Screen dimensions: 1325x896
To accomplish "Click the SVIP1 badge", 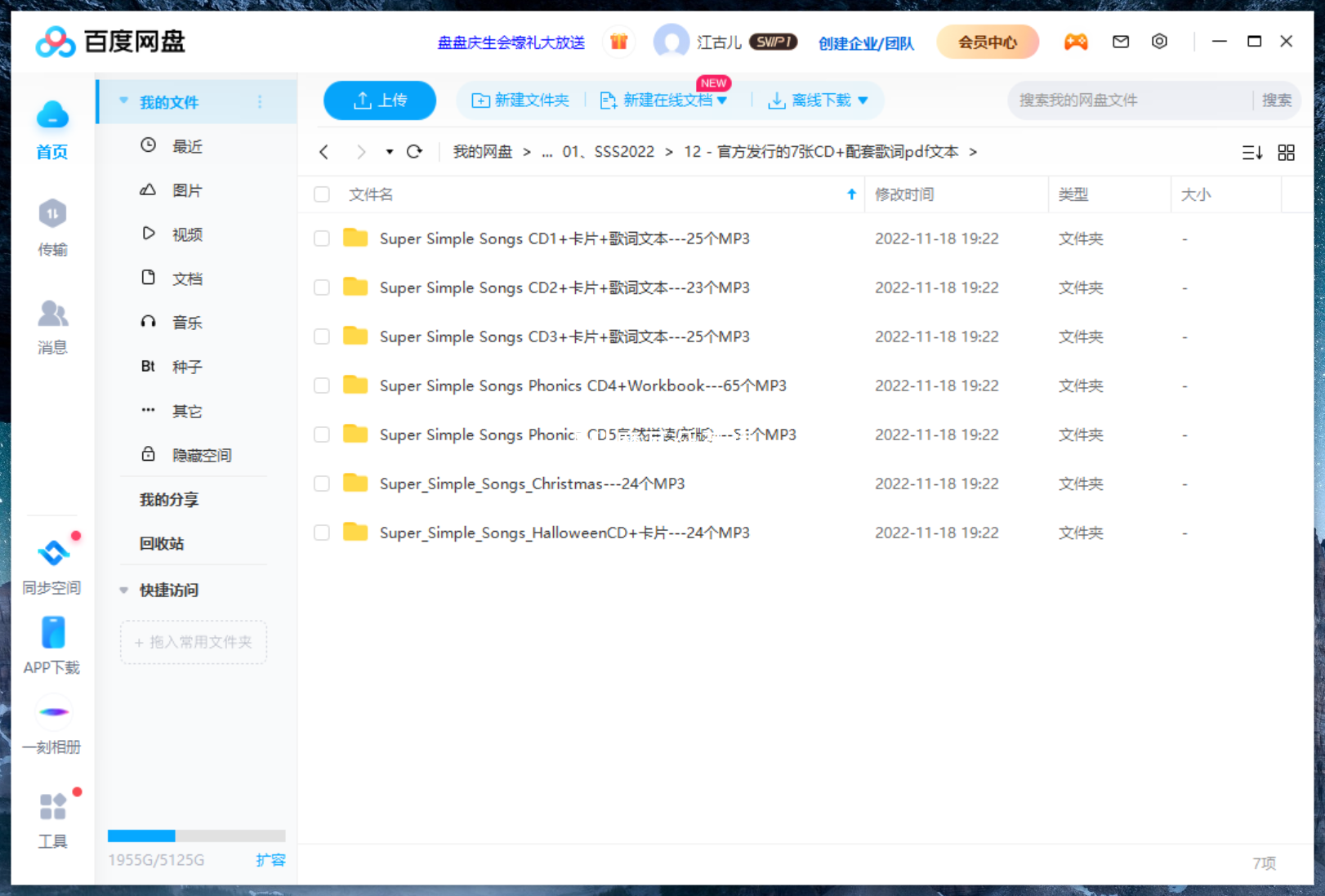I will click(x=773, y=42).
